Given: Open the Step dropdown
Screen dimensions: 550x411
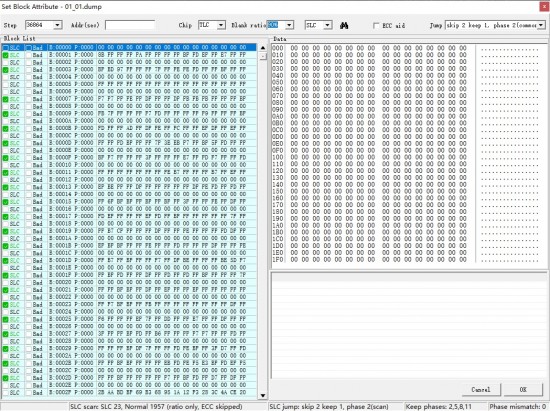Looking at the screenshot, I should coord(58,25).
